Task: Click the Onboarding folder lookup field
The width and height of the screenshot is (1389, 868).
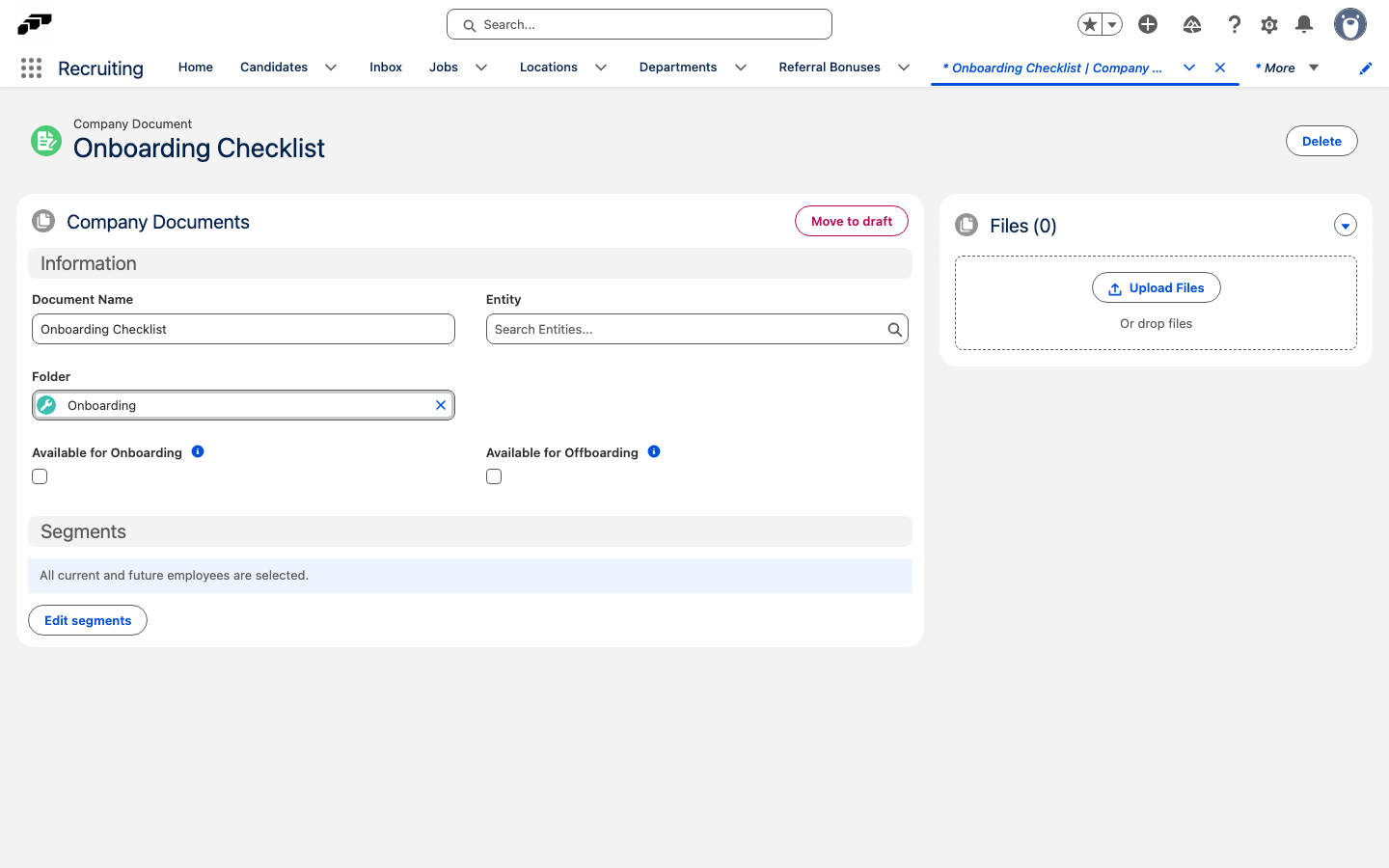Action: click(x=243, y=405)
